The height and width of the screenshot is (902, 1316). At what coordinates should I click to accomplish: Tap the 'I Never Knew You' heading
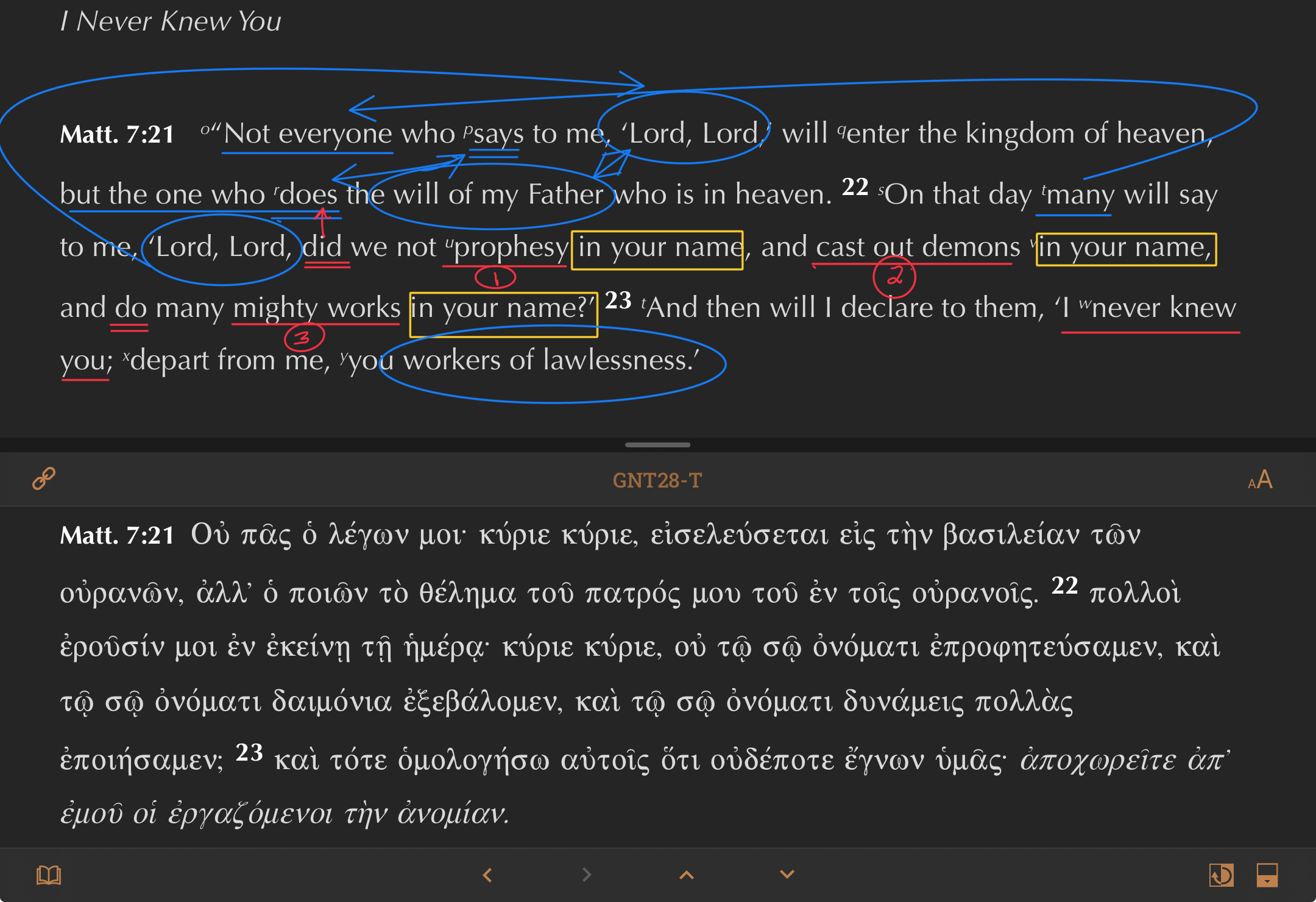pos(171,21)
